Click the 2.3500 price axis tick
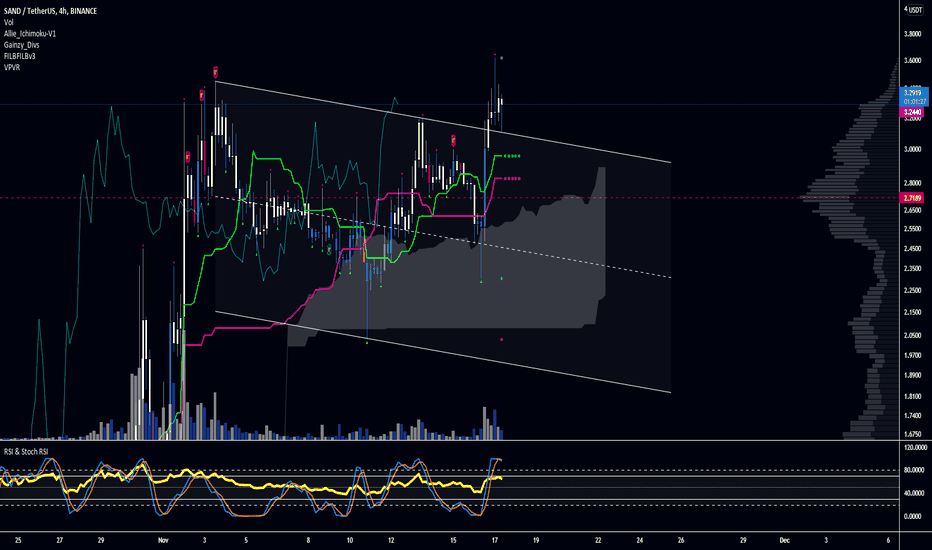Viewport: 932px width, 550px height. [912, 269]
